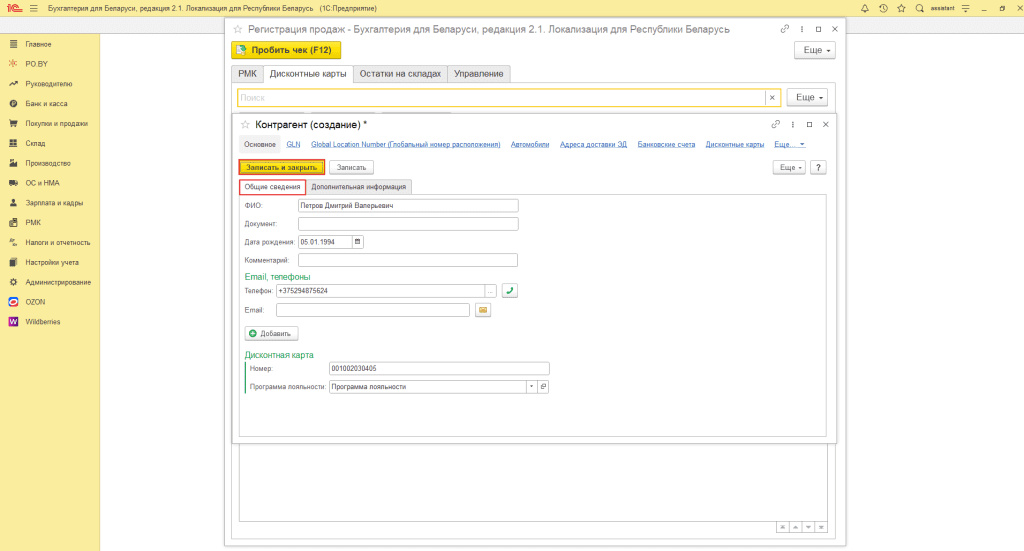The image size is (1024, 551).
Task: Add Контрагент form to favorites star
Action: [245, 125]
